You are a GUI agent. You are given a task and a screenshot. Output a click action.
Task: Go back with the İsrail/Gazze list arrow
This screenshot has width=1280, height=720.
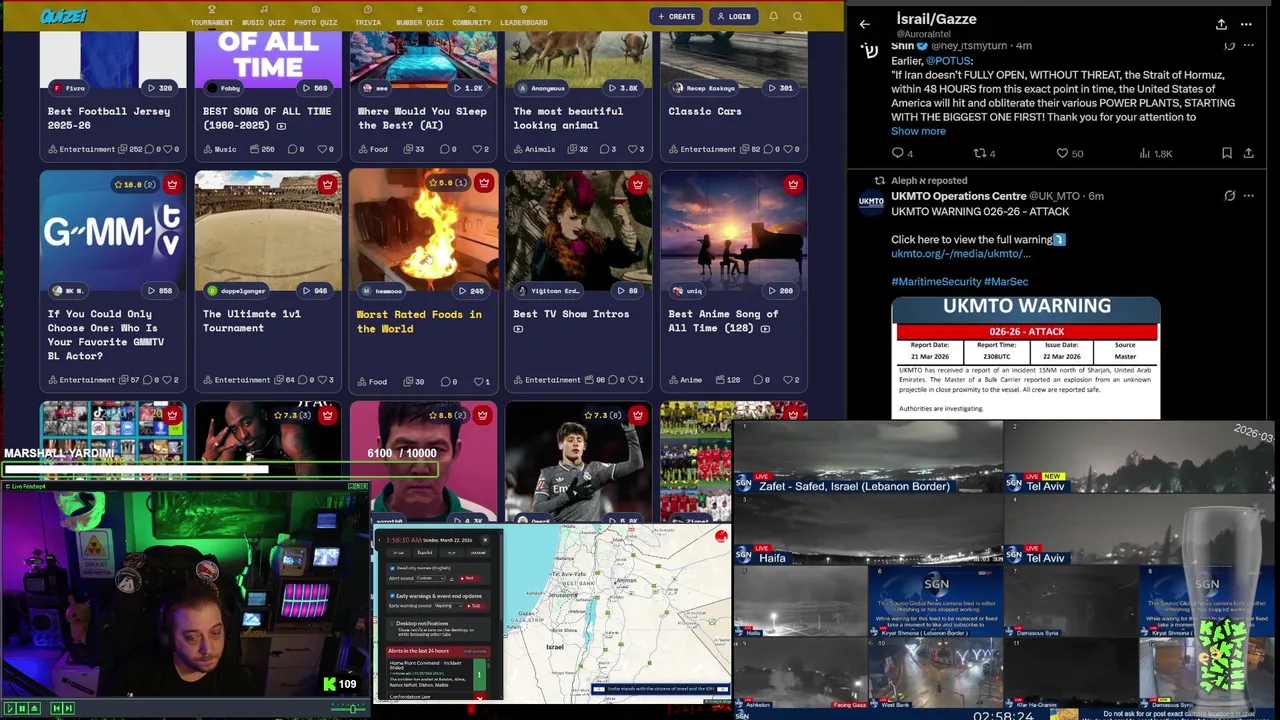point(865,25)
